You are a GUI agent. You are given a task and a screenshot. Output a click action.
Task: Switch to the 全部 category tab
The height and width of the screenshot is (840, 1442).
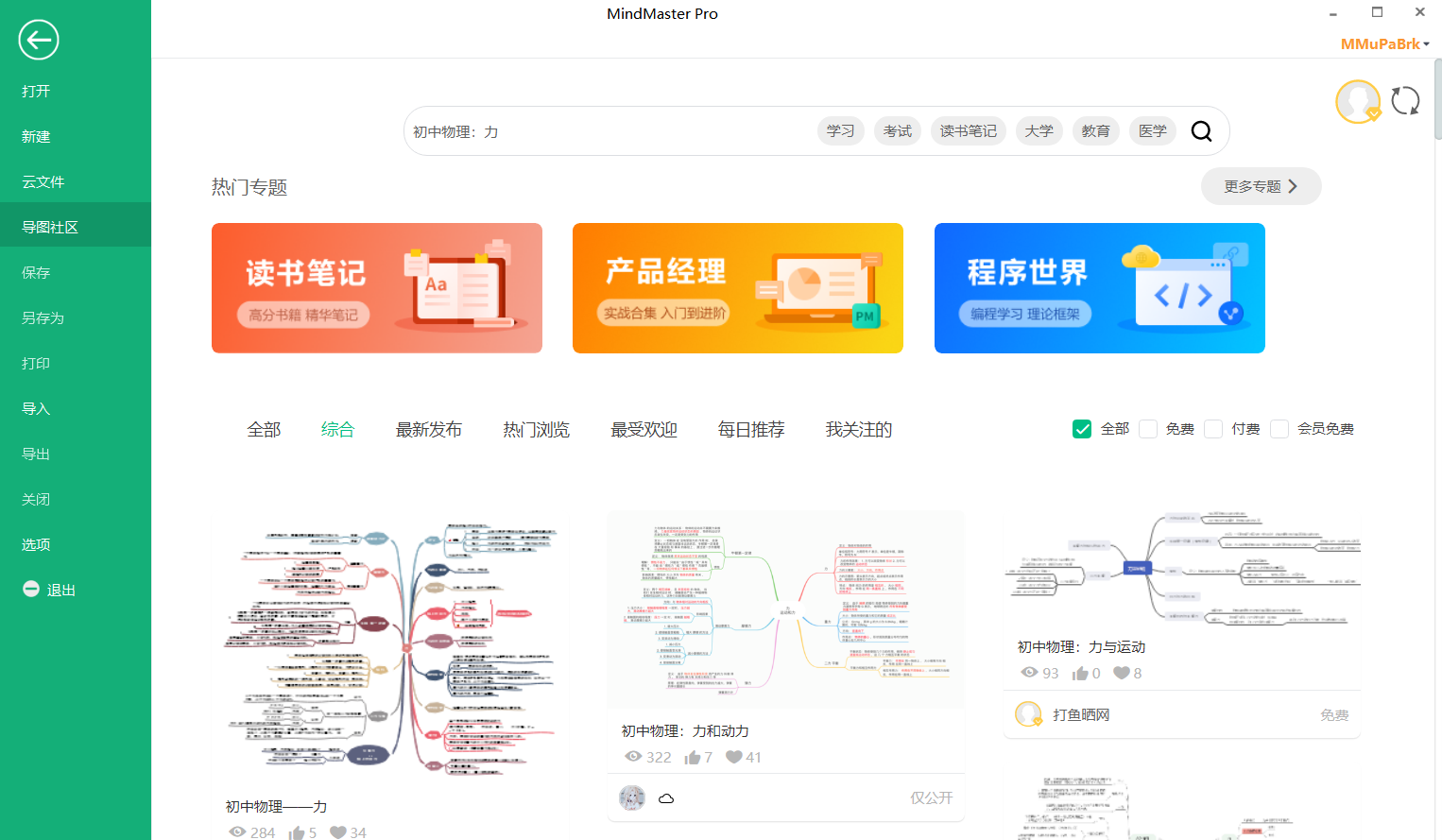264,430
